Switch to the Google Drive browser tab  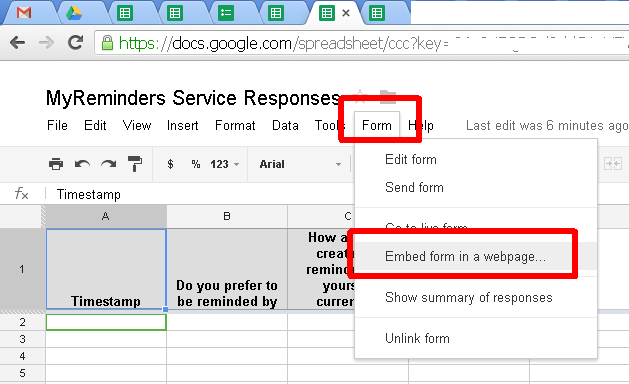click(74, 13)
